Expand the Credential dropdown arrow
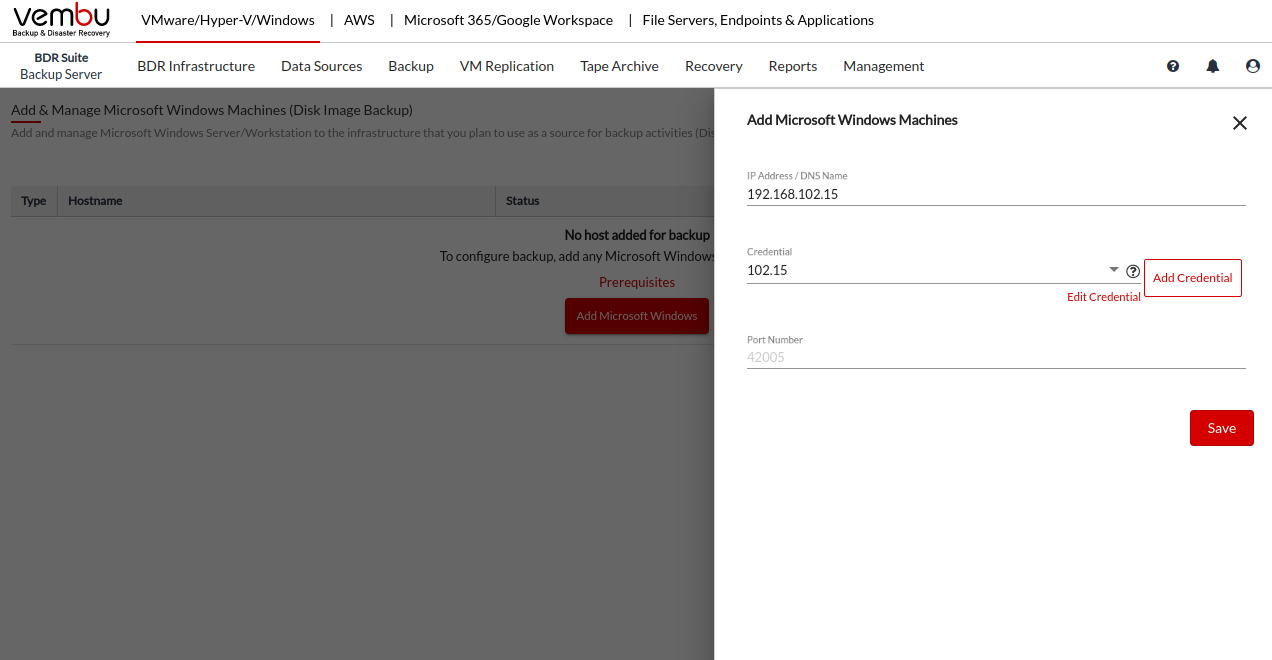Viewport: 1272px width, 660px height. pos(1114,270)
